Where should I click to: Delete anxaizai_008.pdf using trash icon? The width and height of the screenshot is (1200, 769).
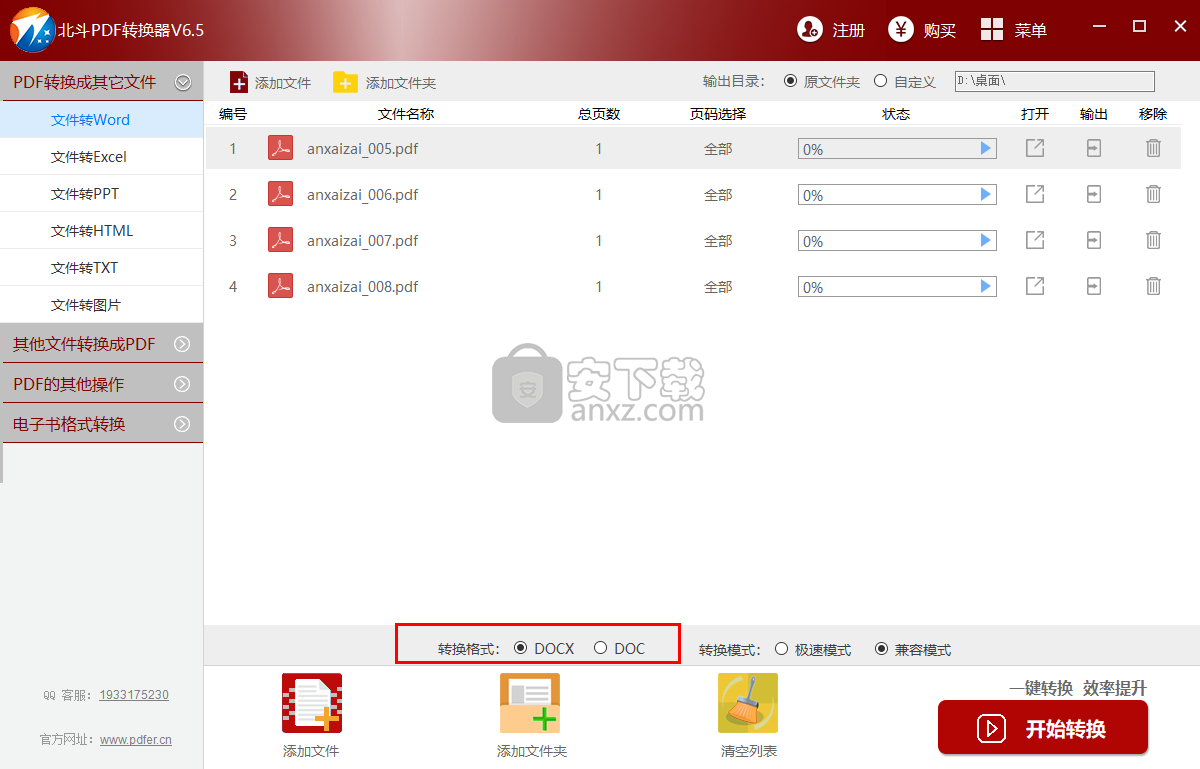click(x=1153, y=286)
